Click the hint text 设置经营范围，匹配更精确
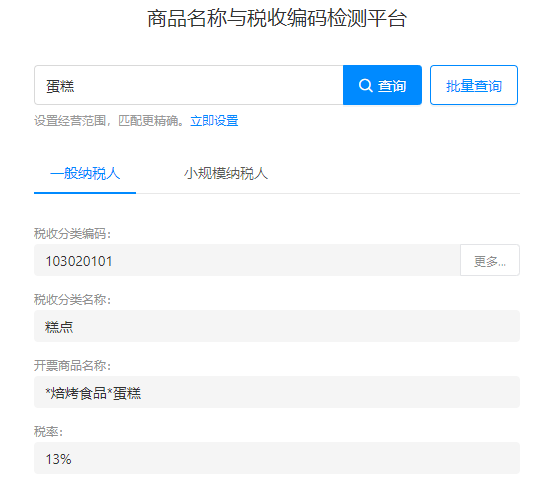 109,121
